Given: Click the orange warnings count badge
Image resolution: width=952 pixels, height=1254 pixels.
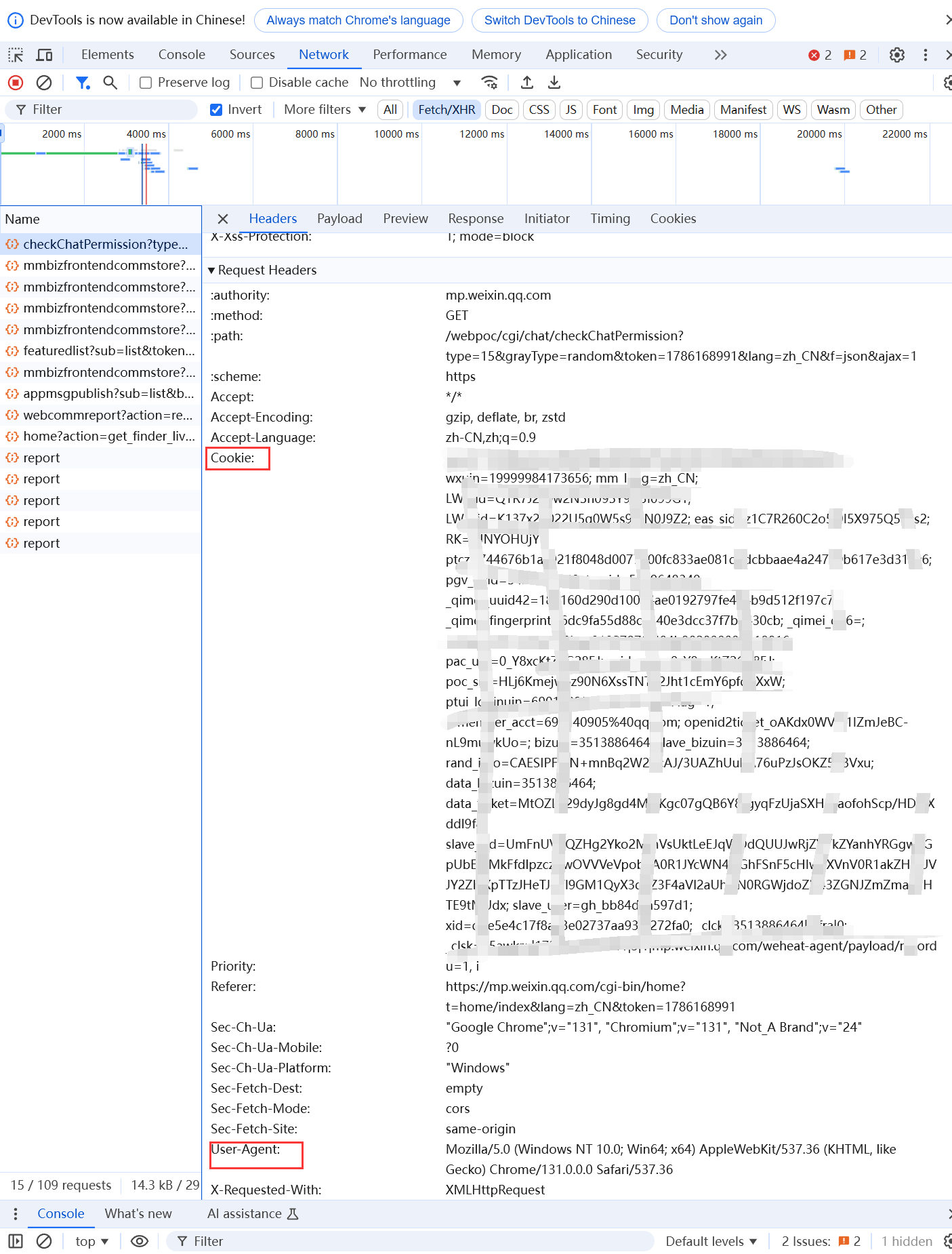Looking at the screenshot, I should (x=855, y=55).
